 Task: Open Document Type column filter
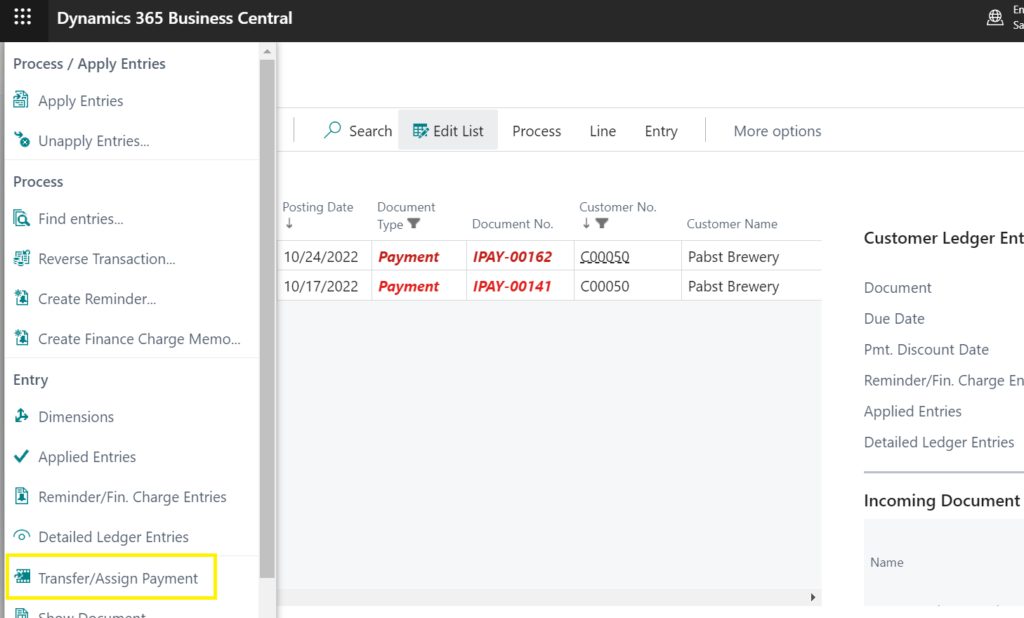click(414, 224)
